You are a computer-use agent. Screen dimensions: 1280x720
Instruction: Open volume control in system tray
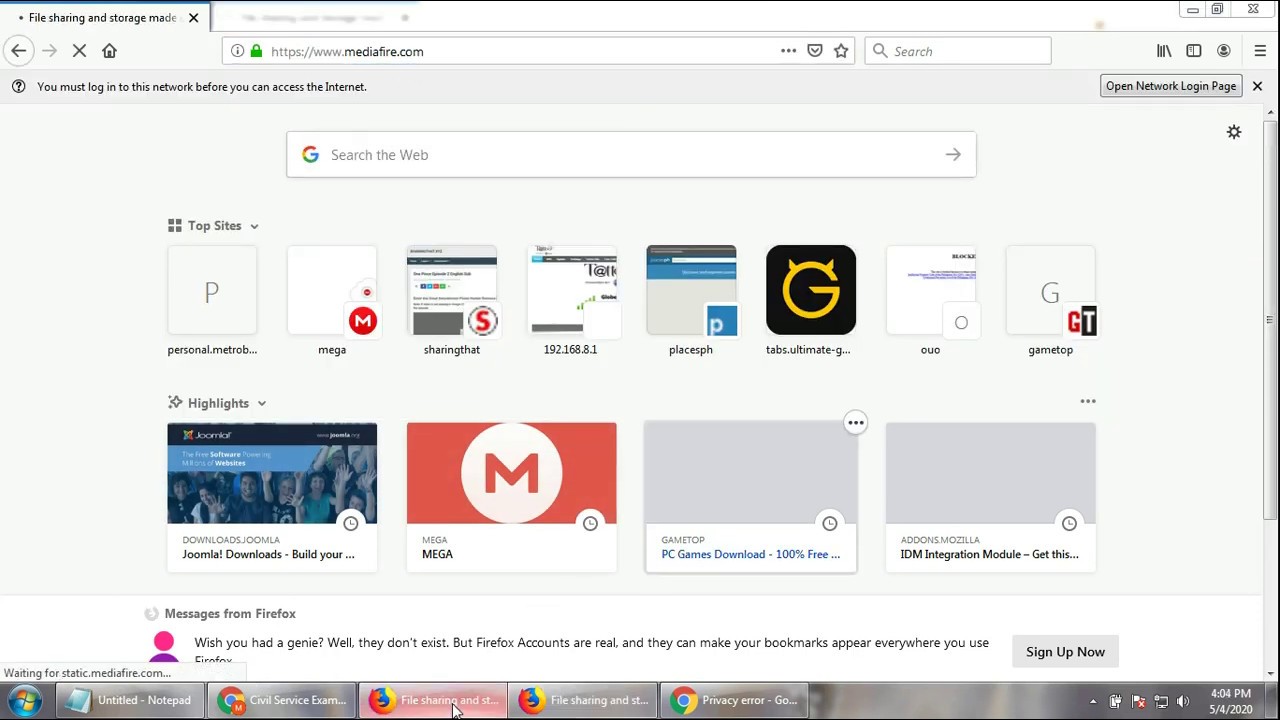click(1183, 701)
